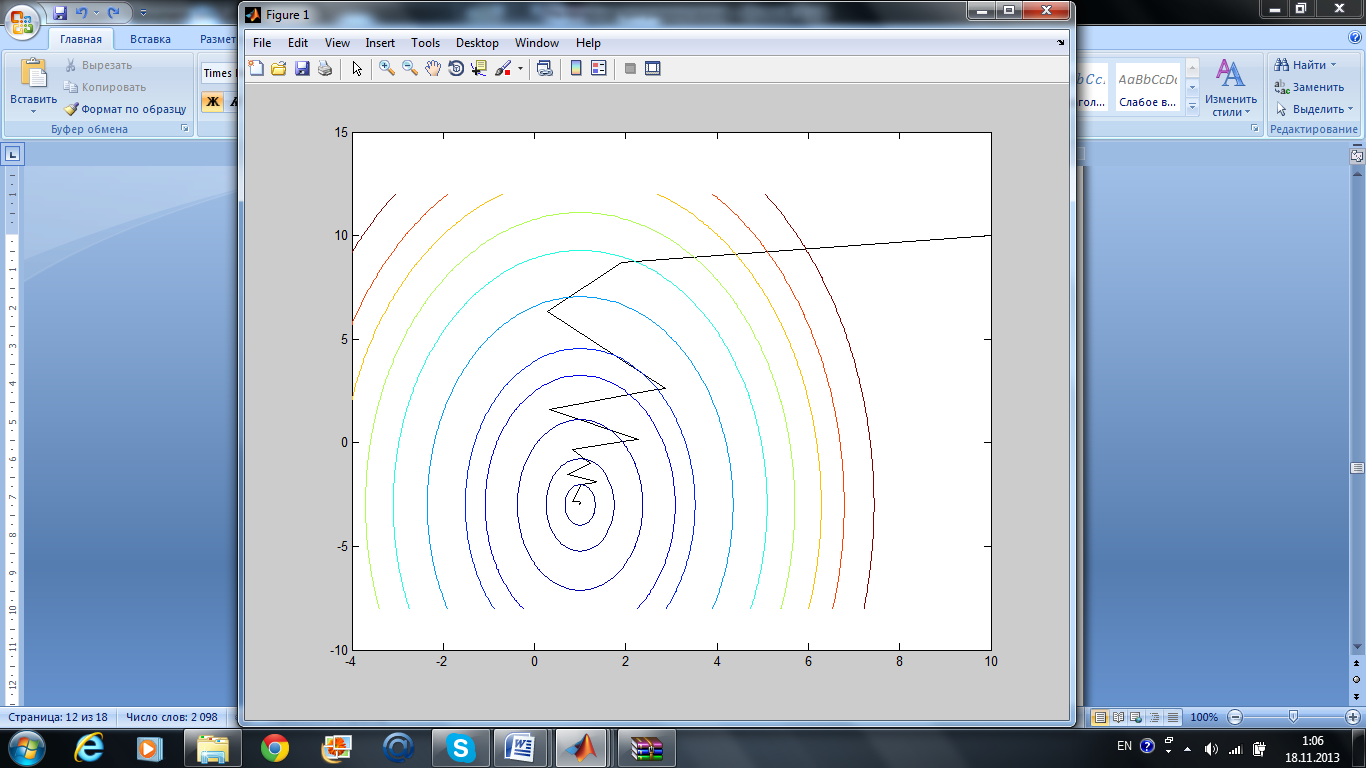Insert Colorbar in the figure

(x=576, y=69)
